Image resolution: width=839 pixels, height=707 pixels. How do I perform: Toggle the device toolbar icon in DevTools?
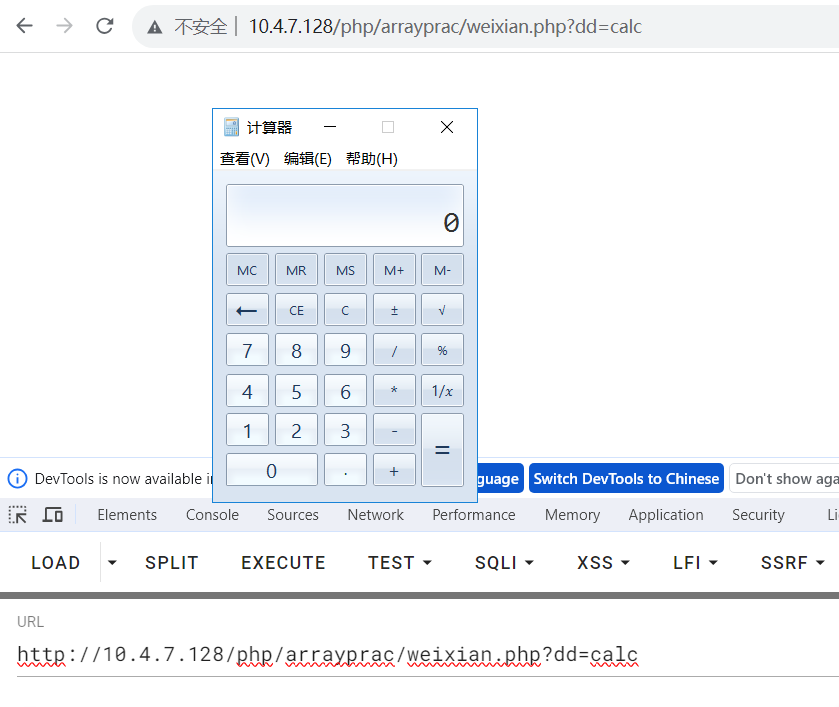click(x=53, y=515)
